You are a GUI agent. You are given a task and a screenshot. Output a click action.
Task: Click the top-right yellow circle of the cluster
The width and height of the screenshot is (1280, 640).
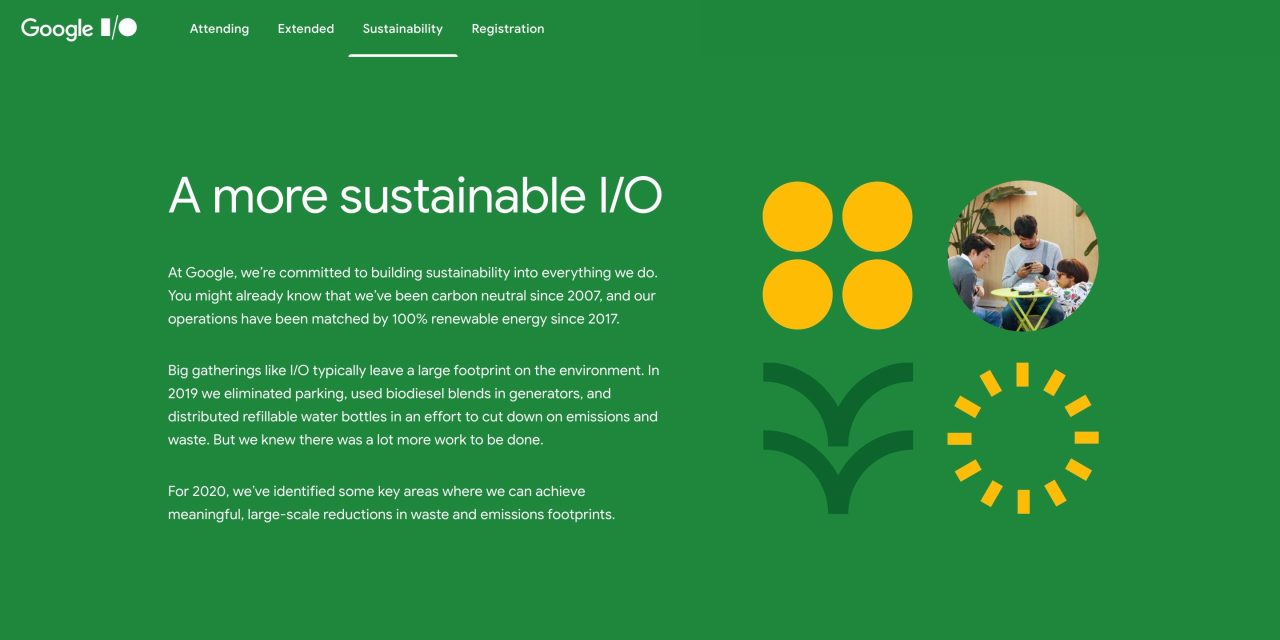[877, 215]
